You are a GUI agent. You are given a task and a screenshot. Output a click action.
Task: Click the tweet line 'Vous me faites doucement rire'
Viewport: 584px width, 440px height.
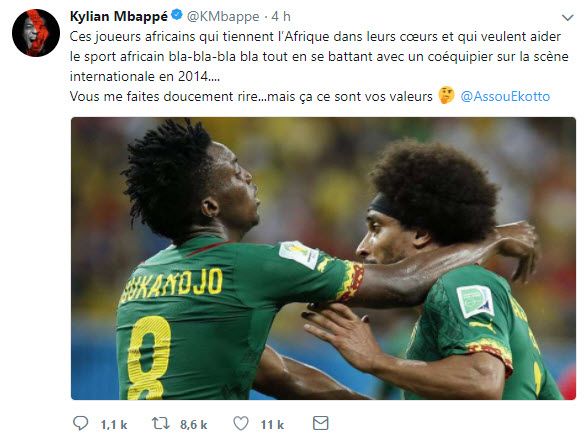[251, 96]
